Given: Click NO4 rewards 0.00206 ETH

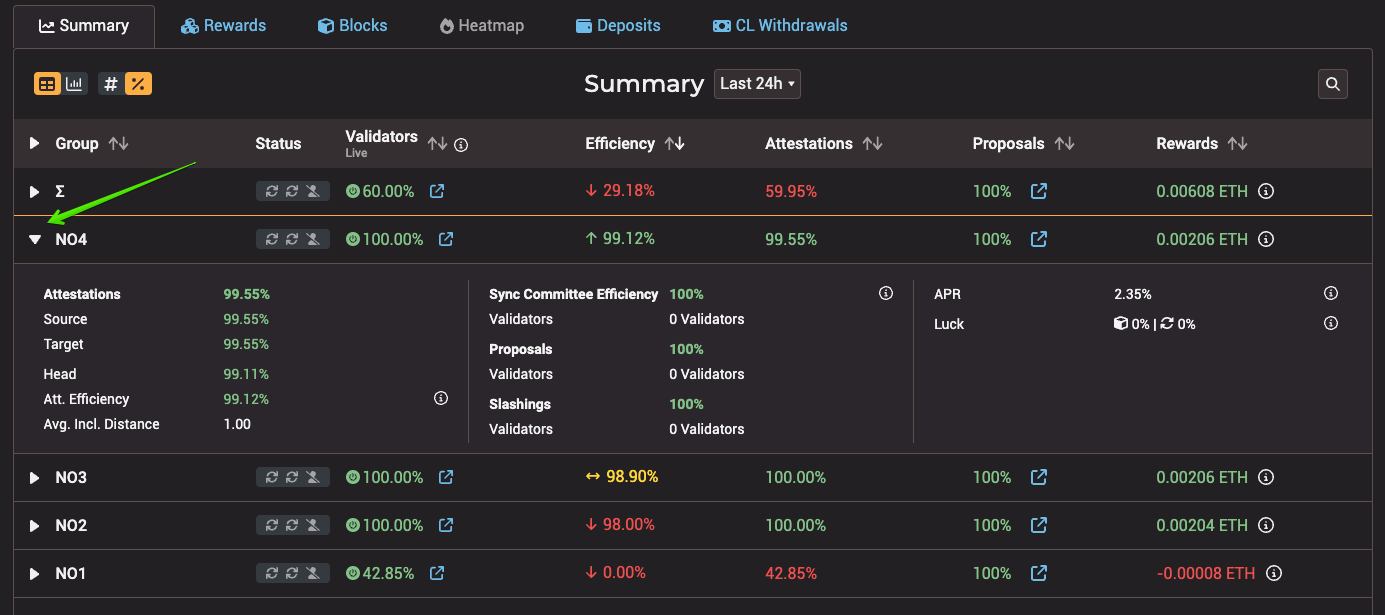Looking at the screenshot, I should (x=1202, y=239).
